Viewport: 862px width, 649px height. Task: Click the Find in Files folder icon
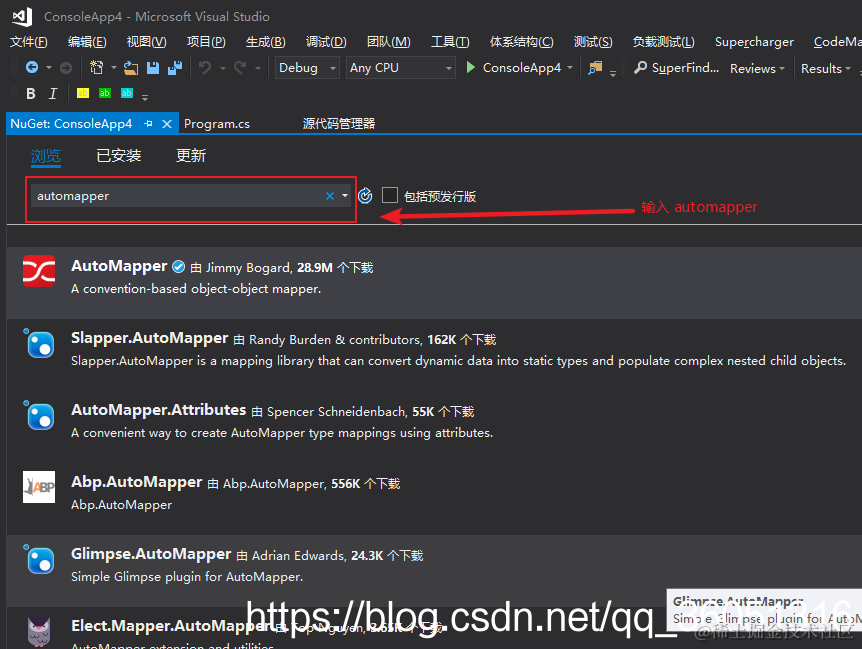pos(595,68)
